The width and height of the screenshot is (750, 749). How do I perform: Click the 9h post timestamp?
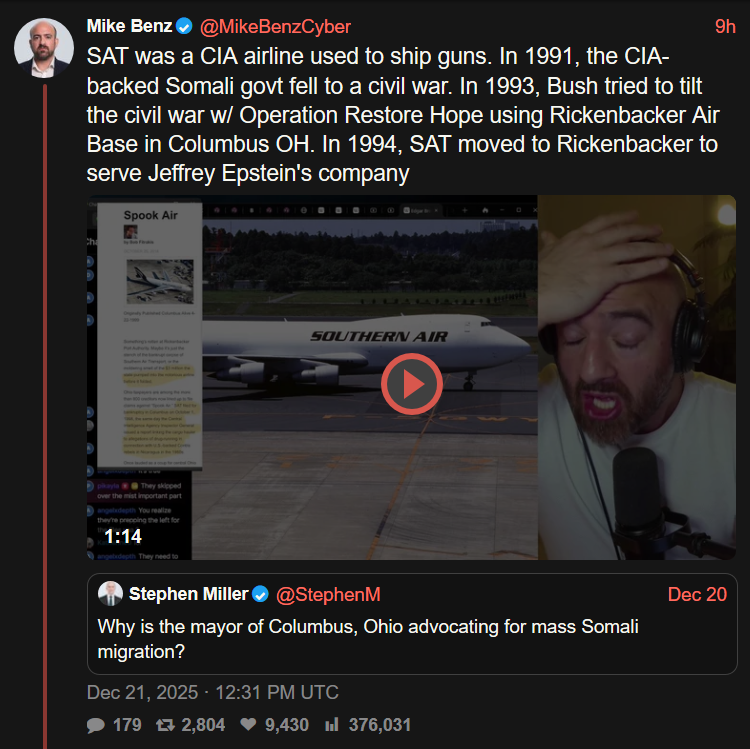coord(725,27)
